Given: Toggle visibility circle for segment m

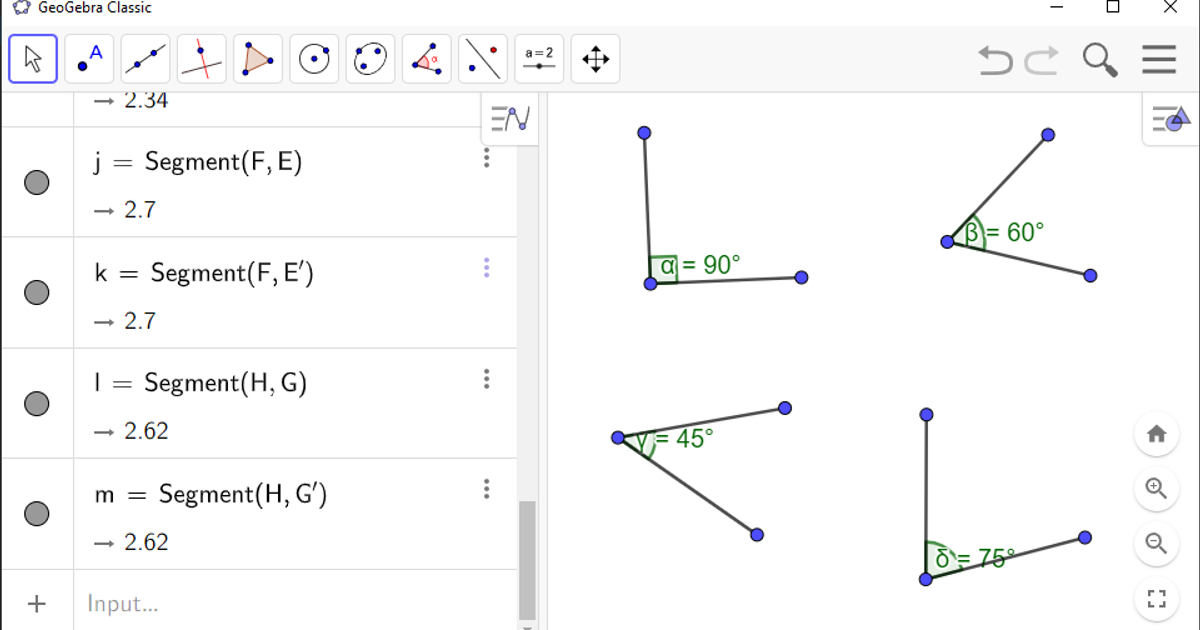Looking at the screenshot, I should (x=37, y=513).
